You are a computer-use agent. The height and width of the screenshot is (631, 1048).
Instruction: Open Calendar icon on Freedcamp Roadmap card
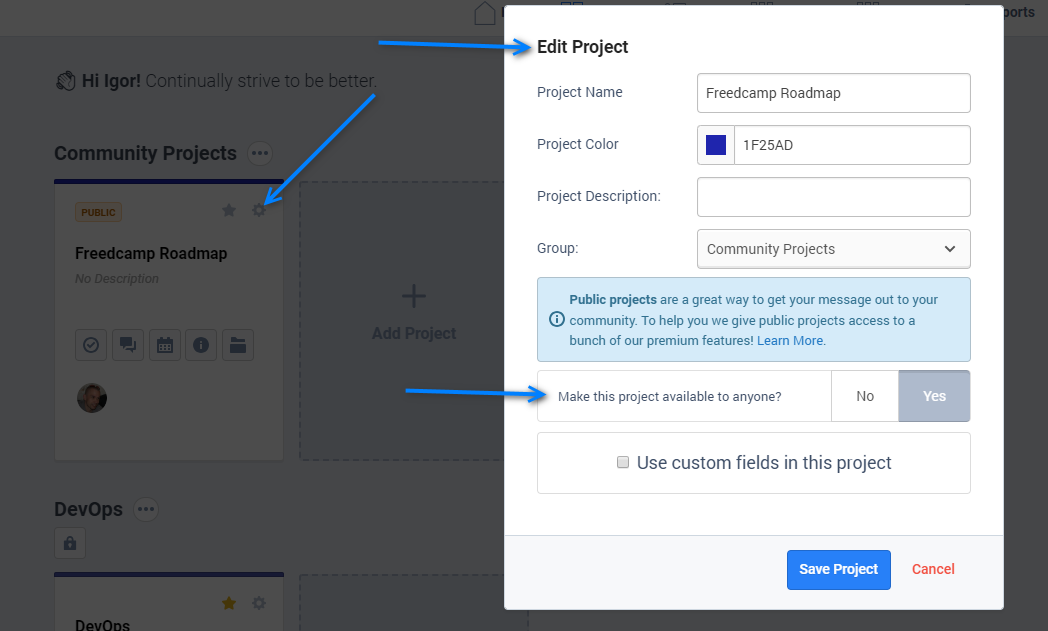pos(165,345)
